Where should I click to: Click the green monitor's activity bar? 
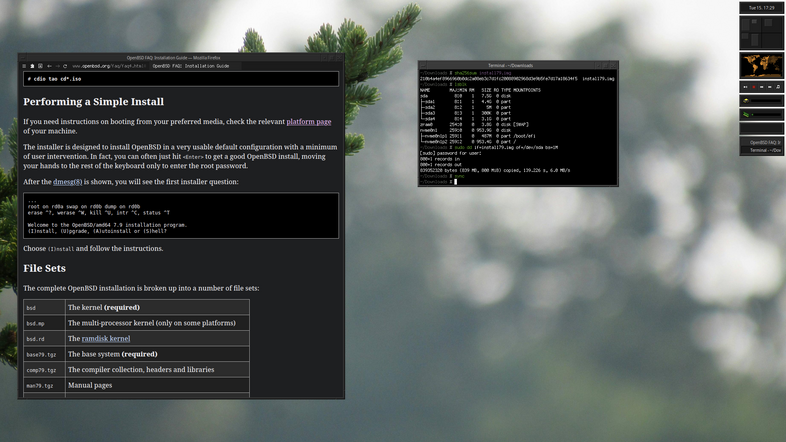pos(766,115)
